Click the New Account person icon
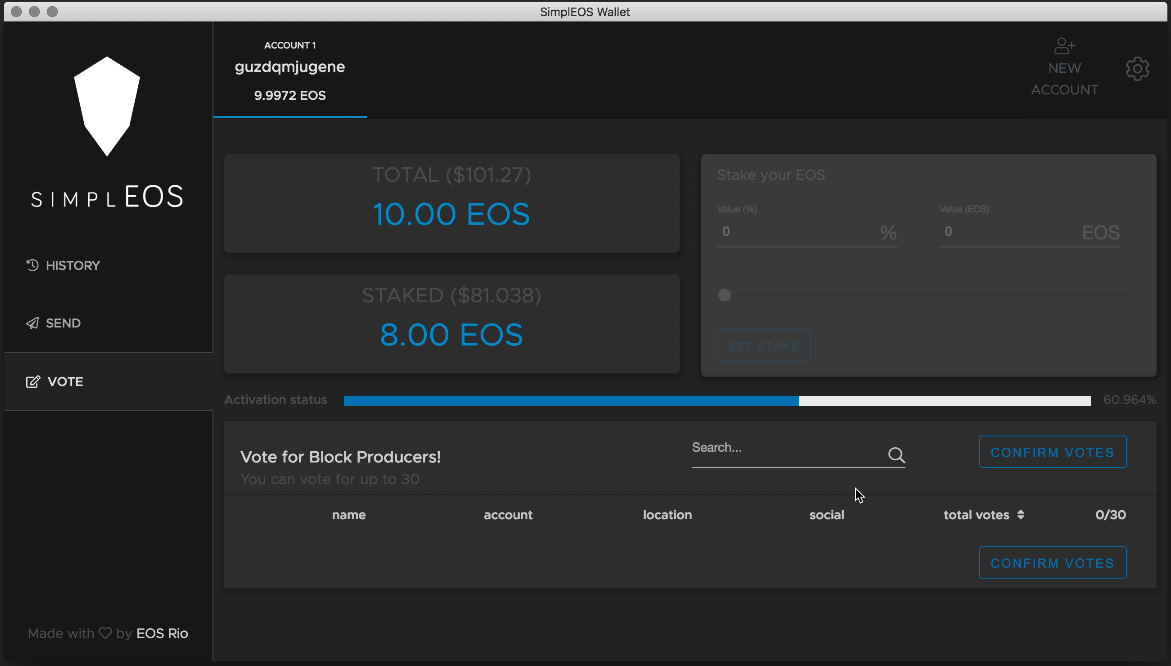The height and width of the screenshot is (666, 1171). pos(1064,46)
